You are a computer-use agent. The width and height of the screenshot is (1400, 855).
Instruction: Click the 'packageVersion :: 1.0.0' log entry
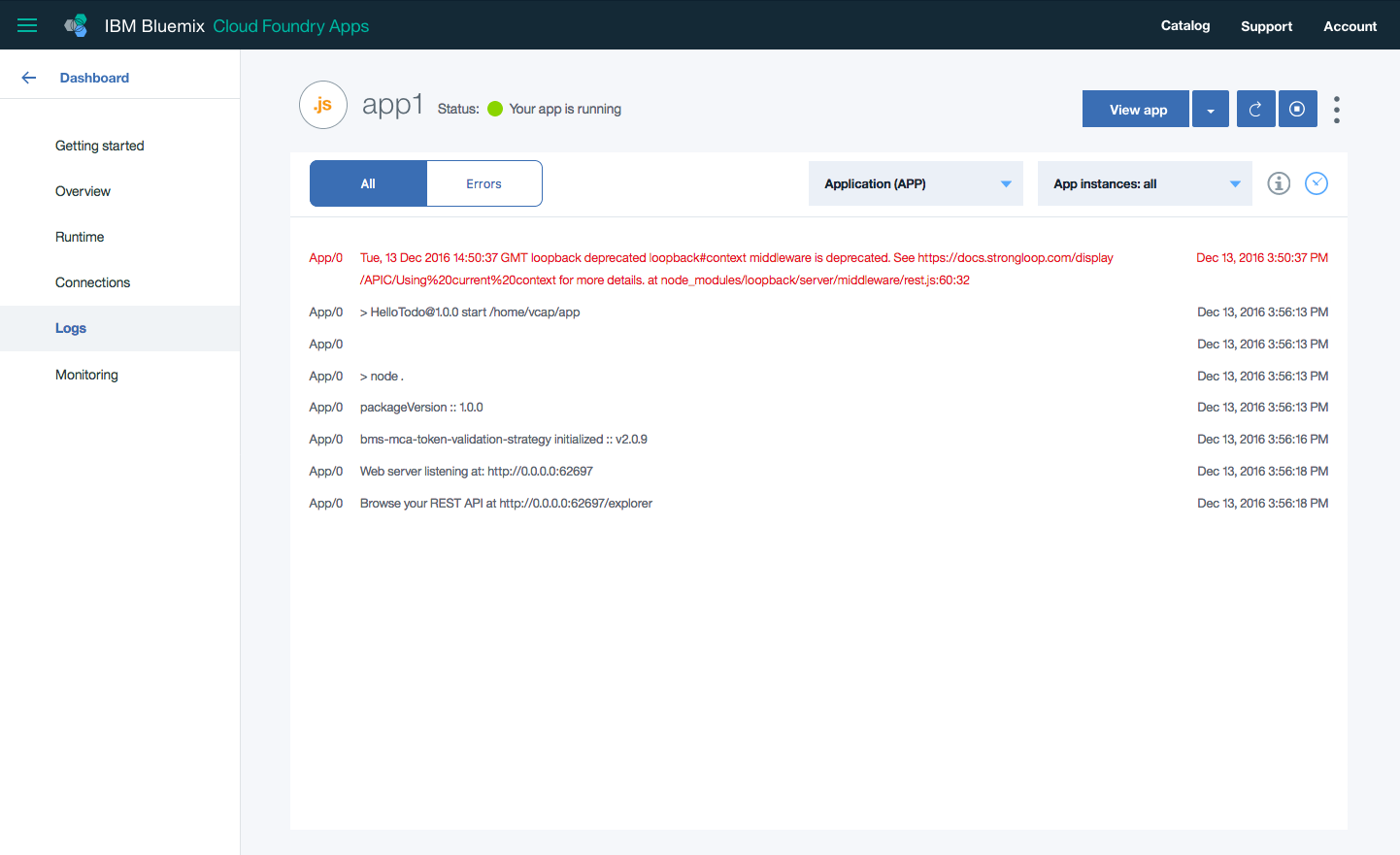(x=421, y=407)
